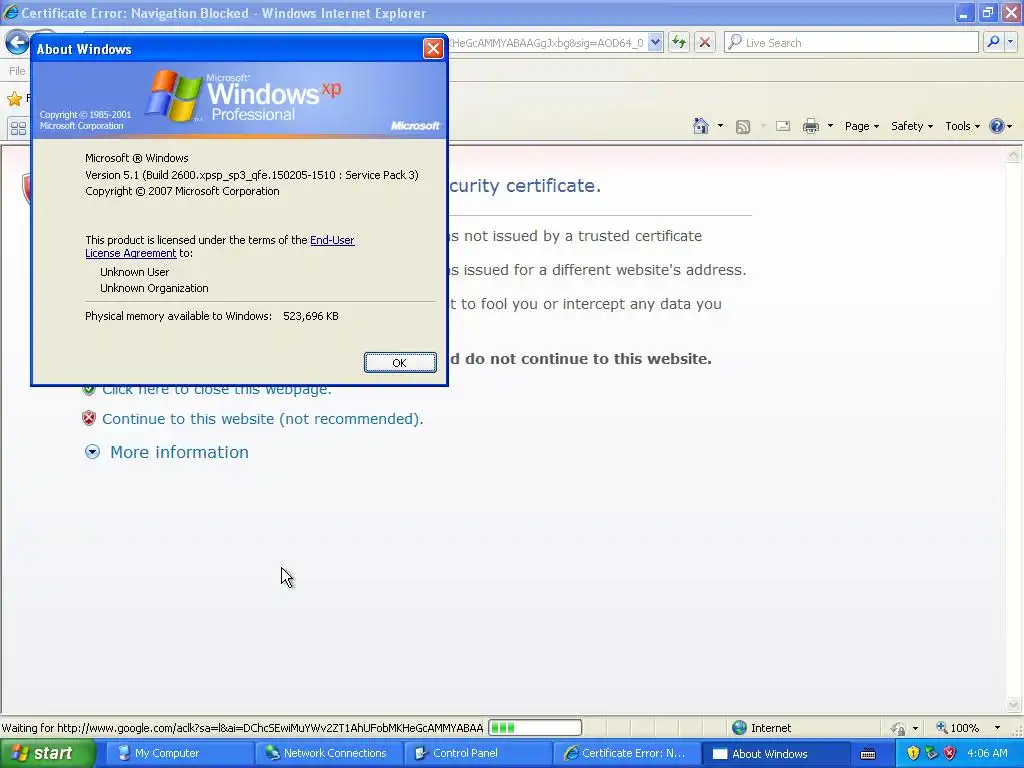Click the Service Pack 3 version line

click(252, 175)
